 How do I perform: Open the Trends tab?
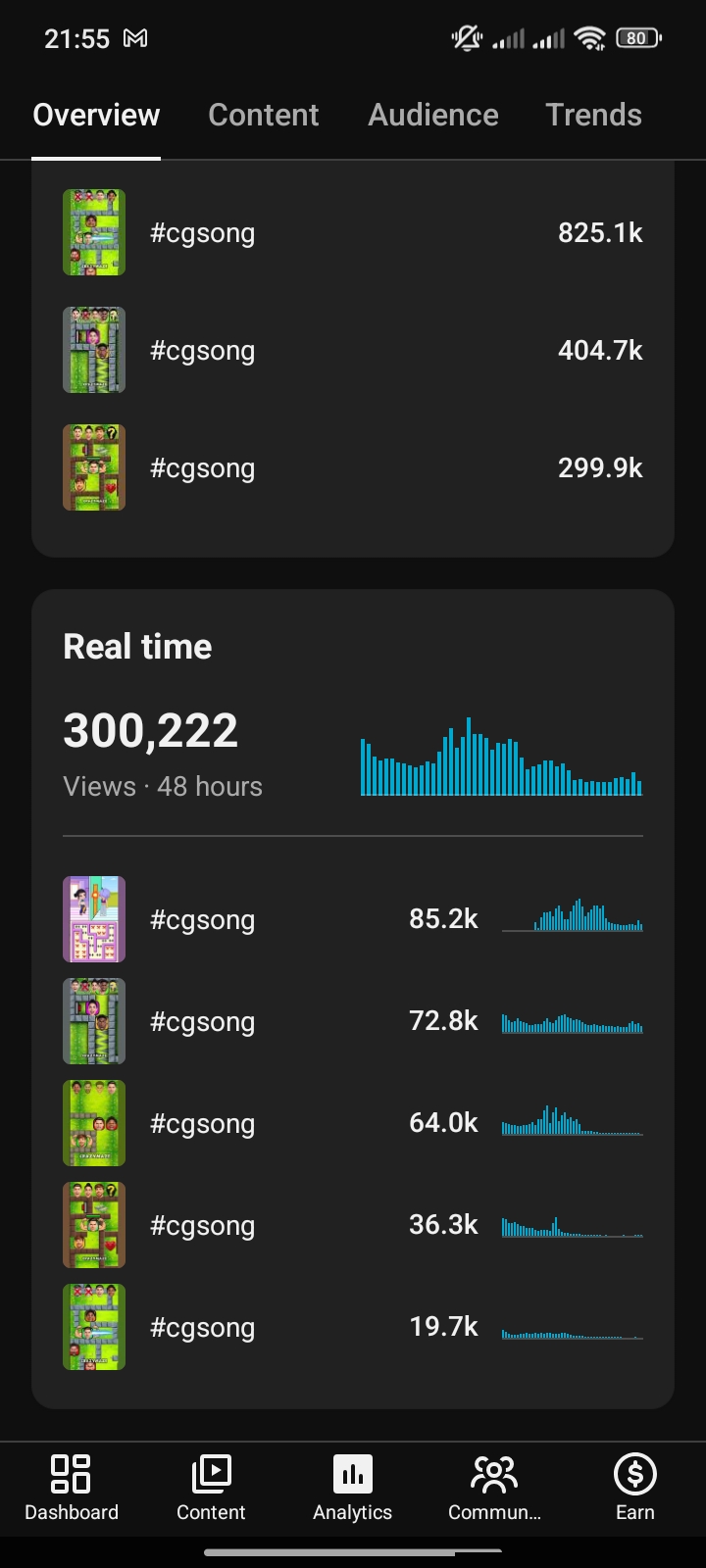(593, 115)
